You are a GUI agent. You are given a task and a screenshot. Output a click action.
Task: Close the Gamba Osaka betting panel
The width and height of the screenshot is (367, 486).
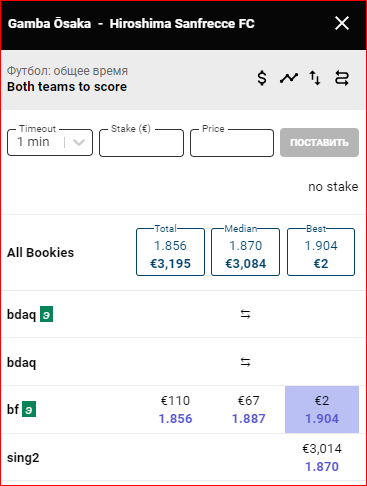pos(342,23)
